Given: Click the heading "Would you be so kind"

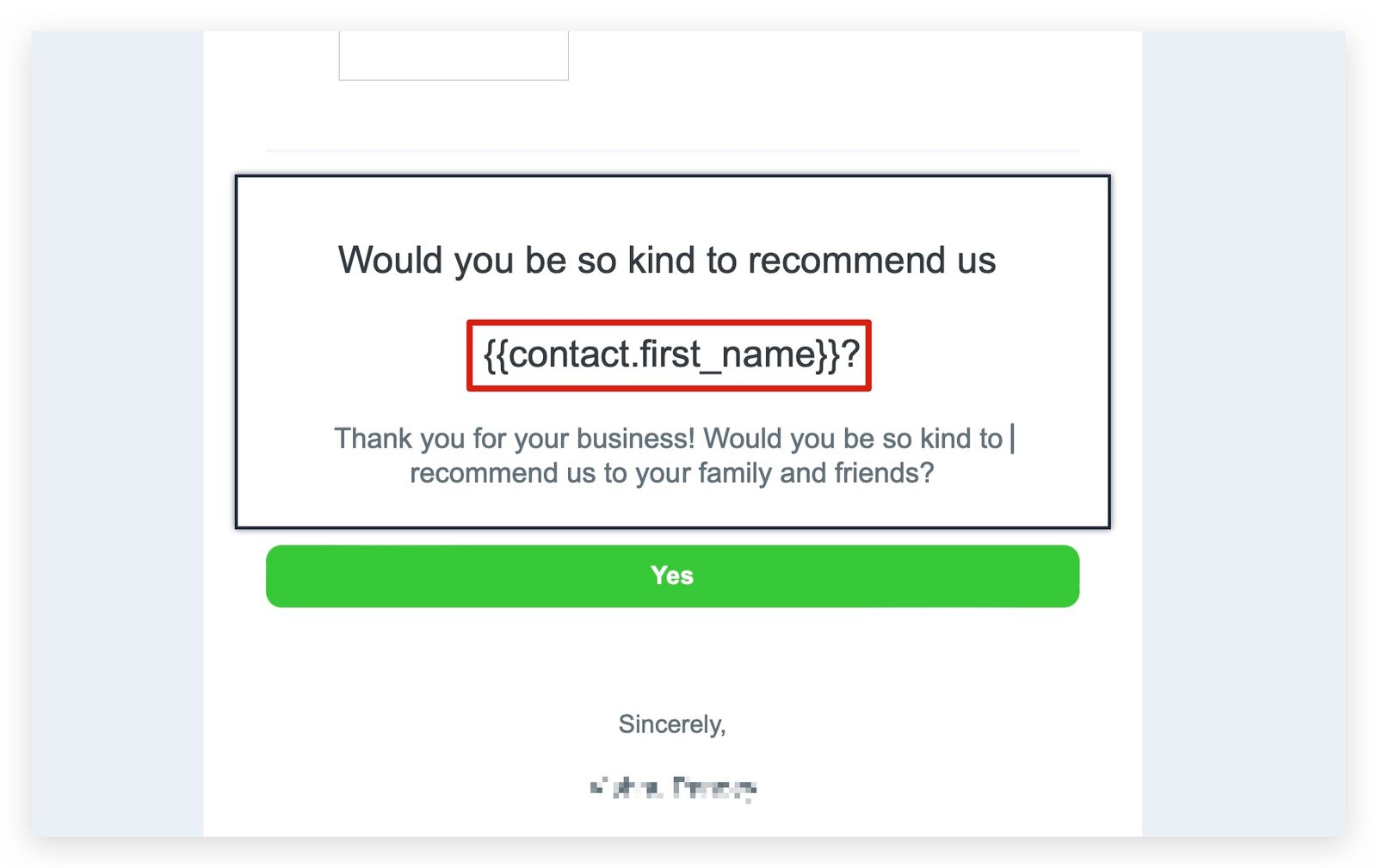Looking at the screenshot, I should pyautogui.click(x=665, y=260).
